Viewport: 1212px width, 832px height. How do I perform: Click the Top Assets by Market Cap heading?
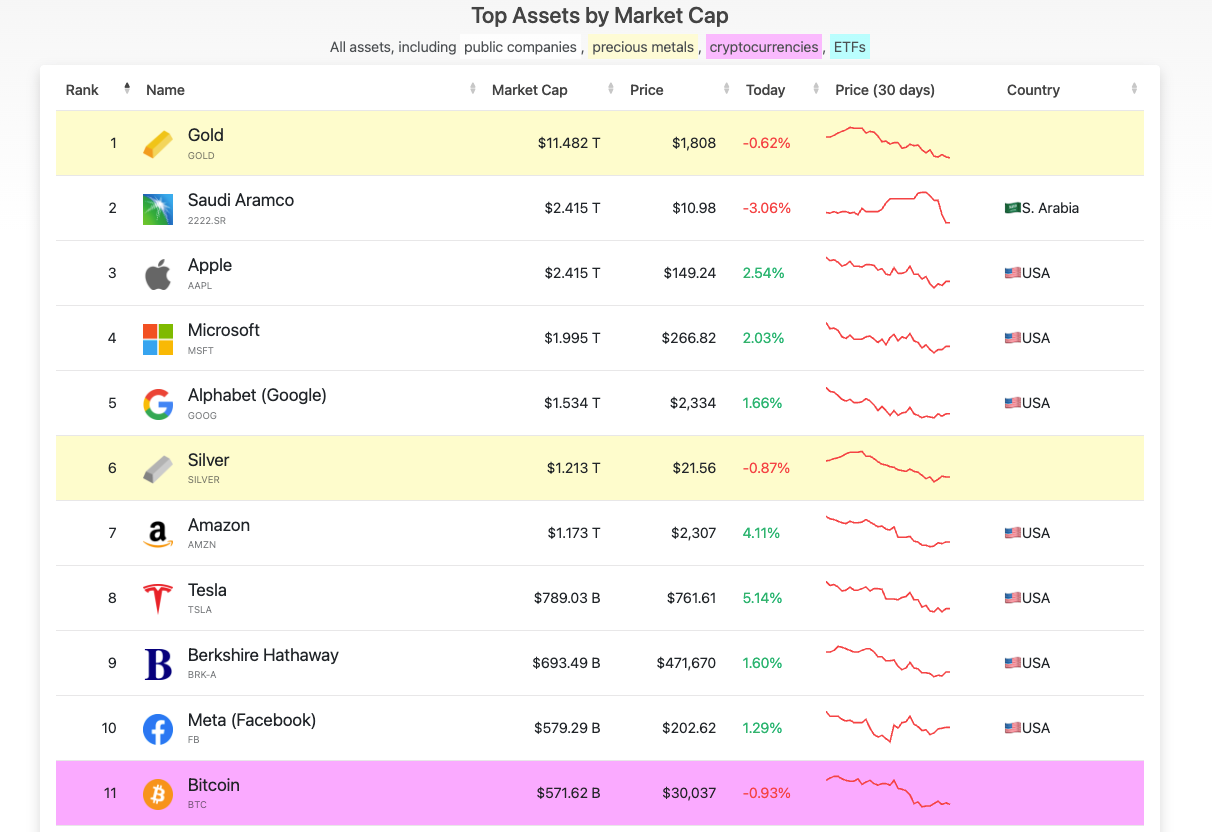600,16
